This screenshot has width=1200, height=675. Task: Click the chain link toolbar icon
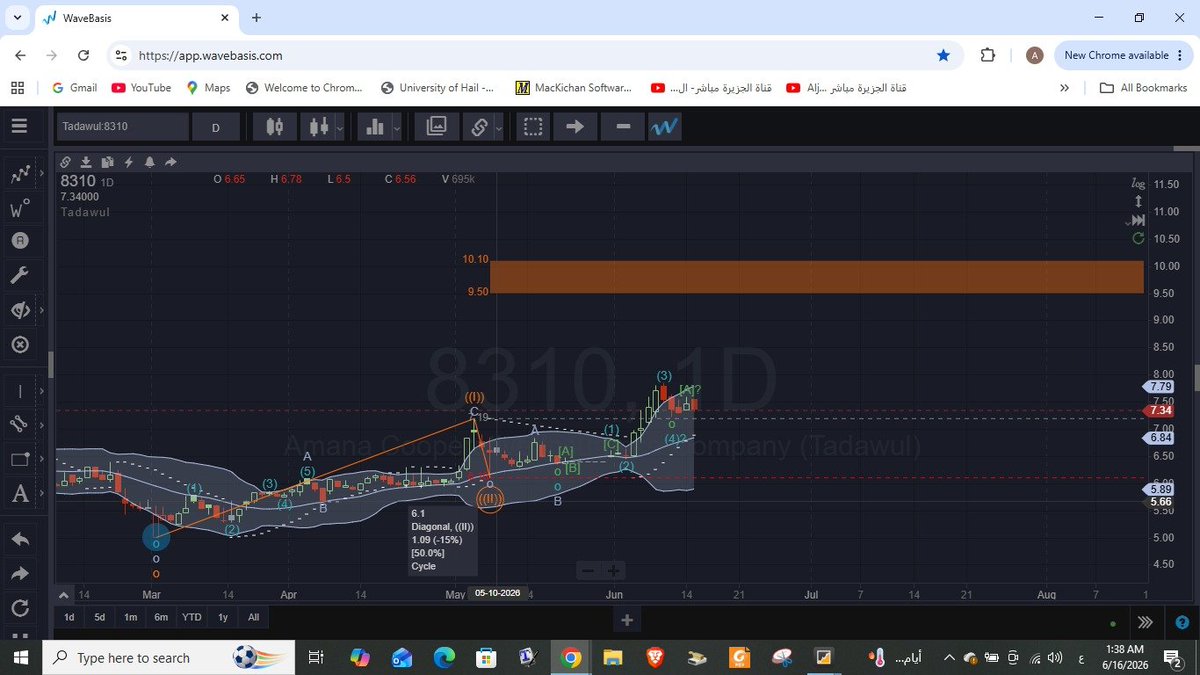click(x=478, y=127)
